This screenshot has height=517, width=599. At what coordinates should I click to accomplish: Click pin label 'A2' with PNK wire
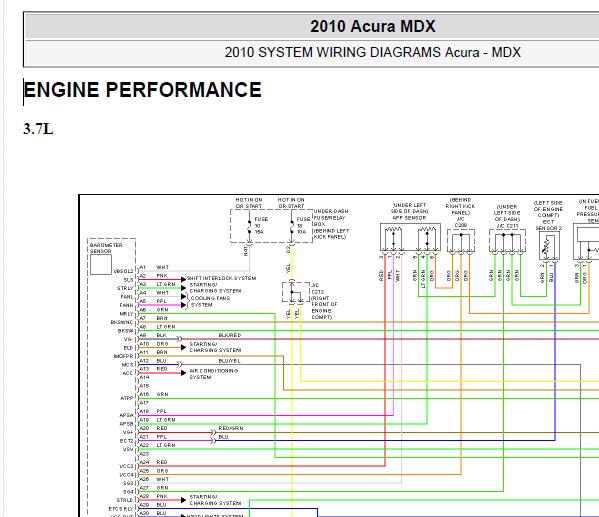pyautogui.click(x=143, y=276)
